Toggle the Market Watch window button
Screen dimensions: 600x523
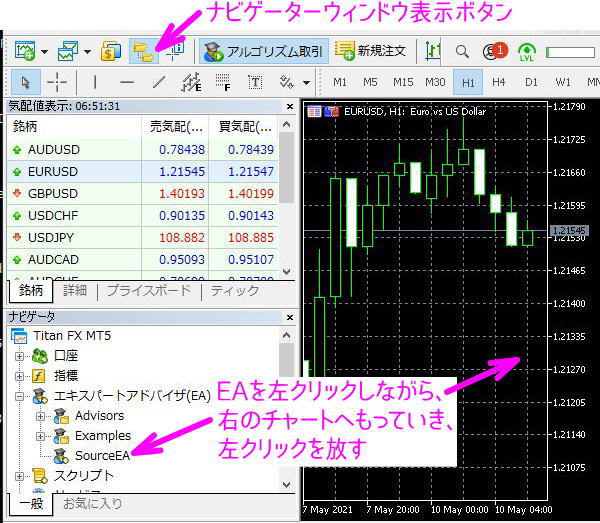[111, 51]
